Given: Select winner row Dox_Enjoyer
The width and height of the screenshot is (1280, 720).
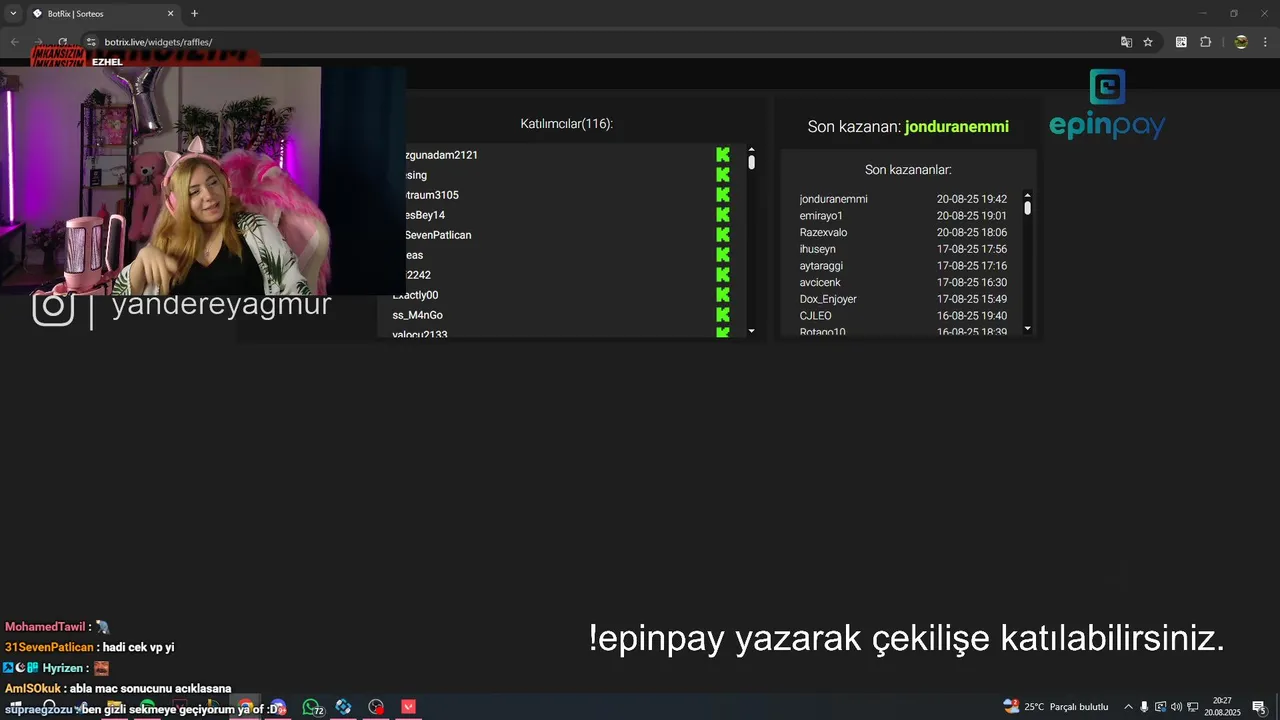Looking at the screenshot, I should tap(903, 299).
